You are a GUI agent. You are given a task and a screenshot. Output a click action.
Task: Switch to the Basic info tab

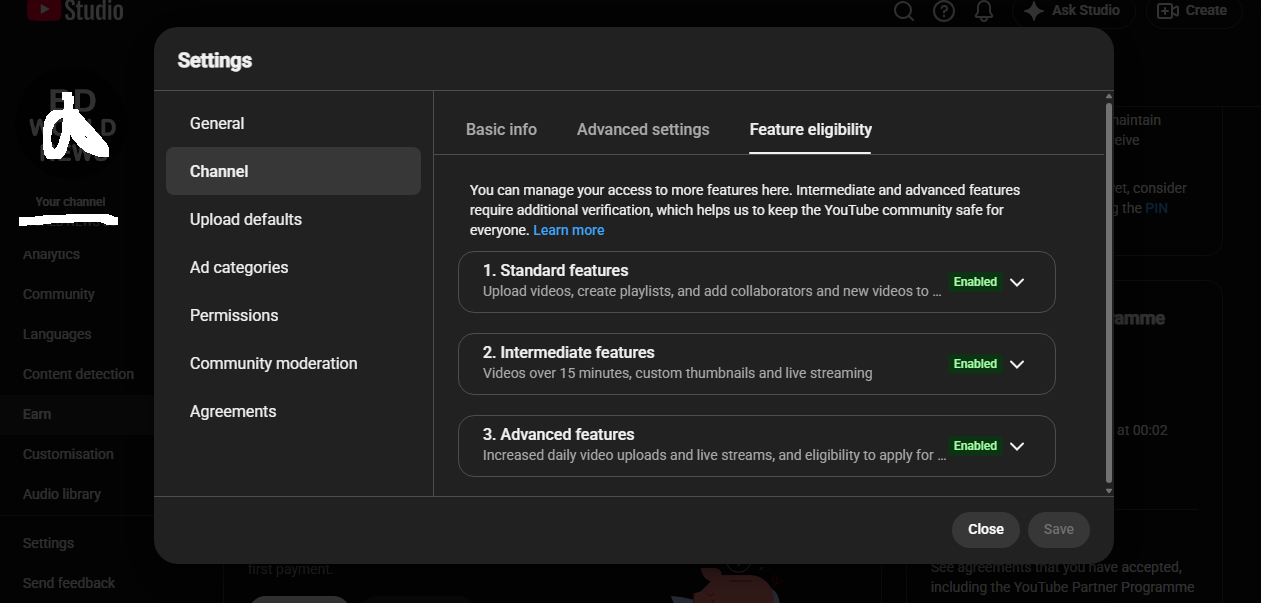[501, 130]
